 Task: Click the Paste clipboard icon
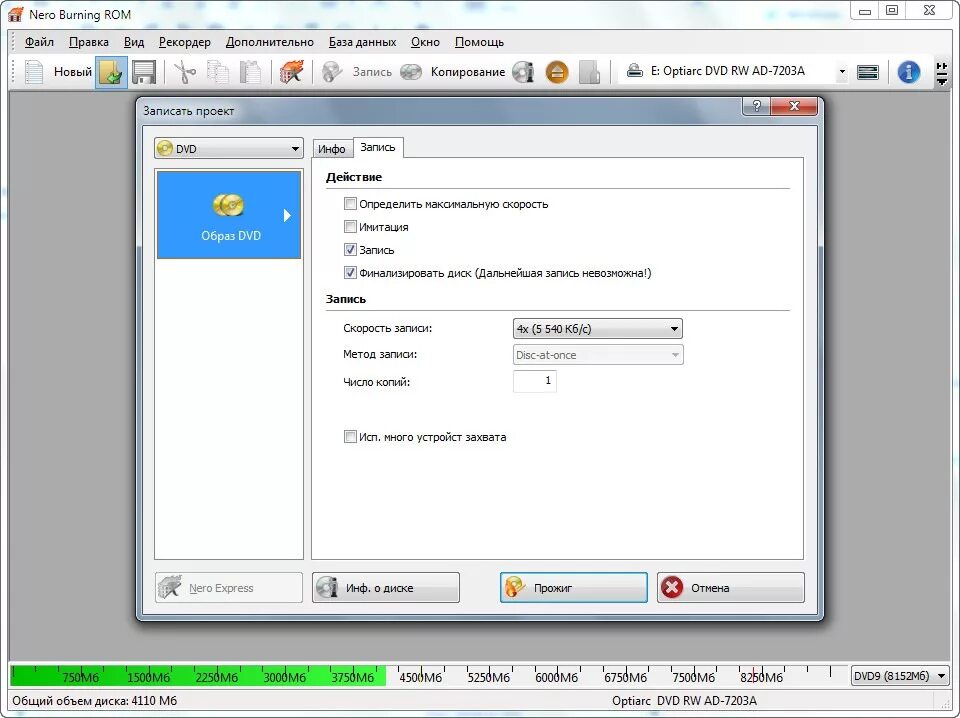point(250,72)
